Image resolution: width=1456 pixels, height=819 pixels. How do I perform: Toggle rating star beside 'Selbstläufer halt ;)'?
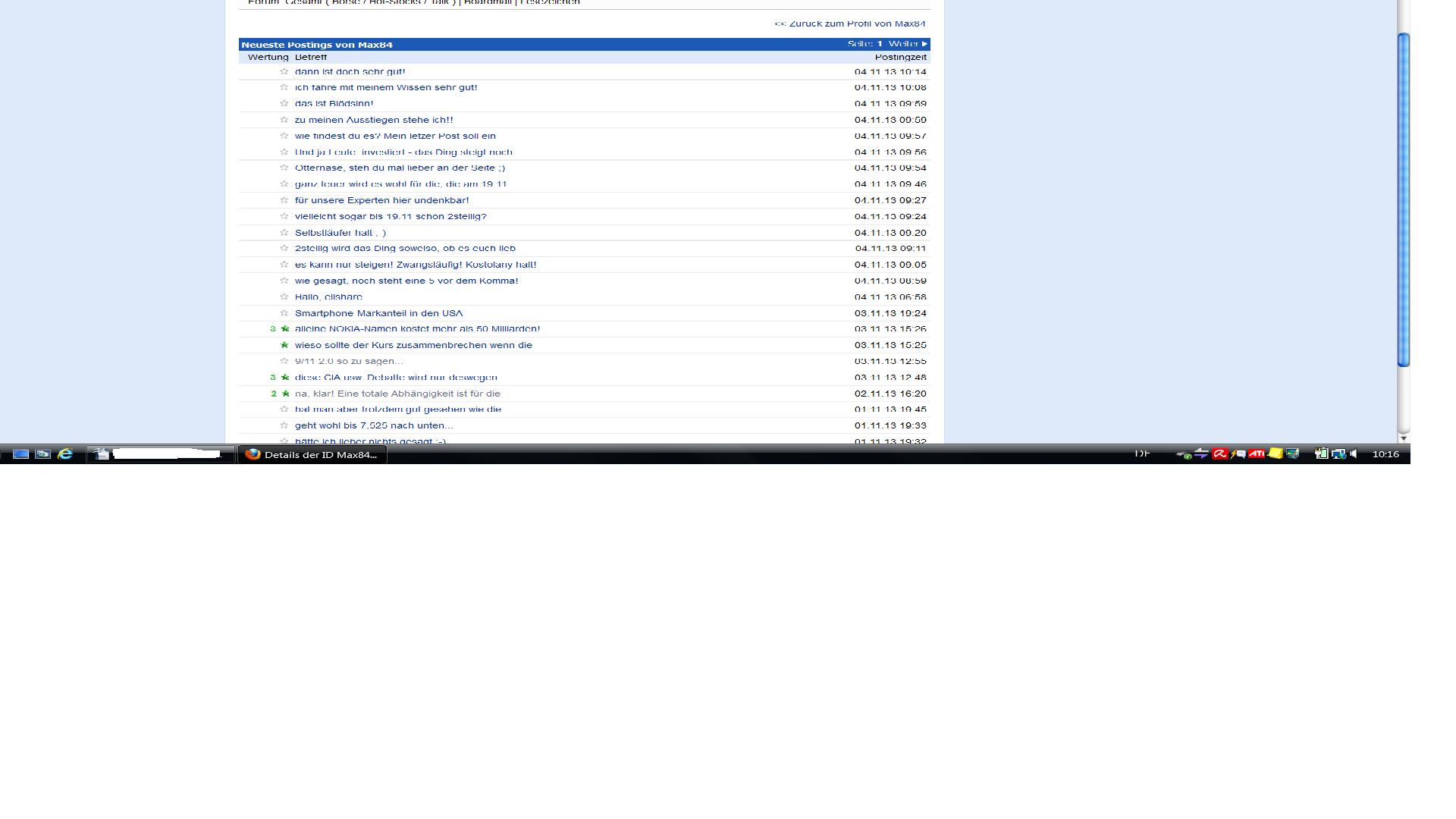pos(284,232)
